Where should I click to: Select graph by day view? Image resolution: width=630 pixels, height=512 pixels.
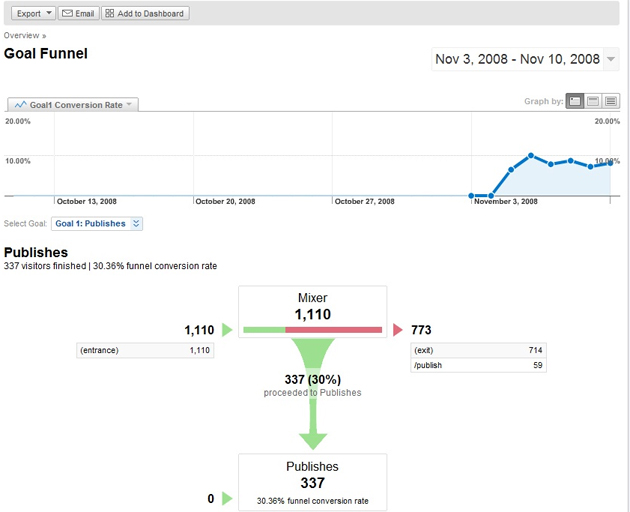575,101
